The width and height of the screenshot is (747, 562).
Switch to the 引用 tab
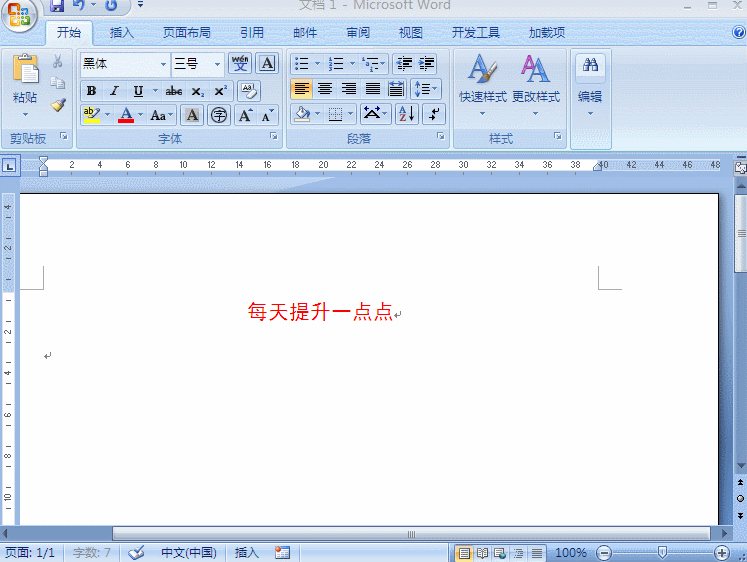coord(252,32)
